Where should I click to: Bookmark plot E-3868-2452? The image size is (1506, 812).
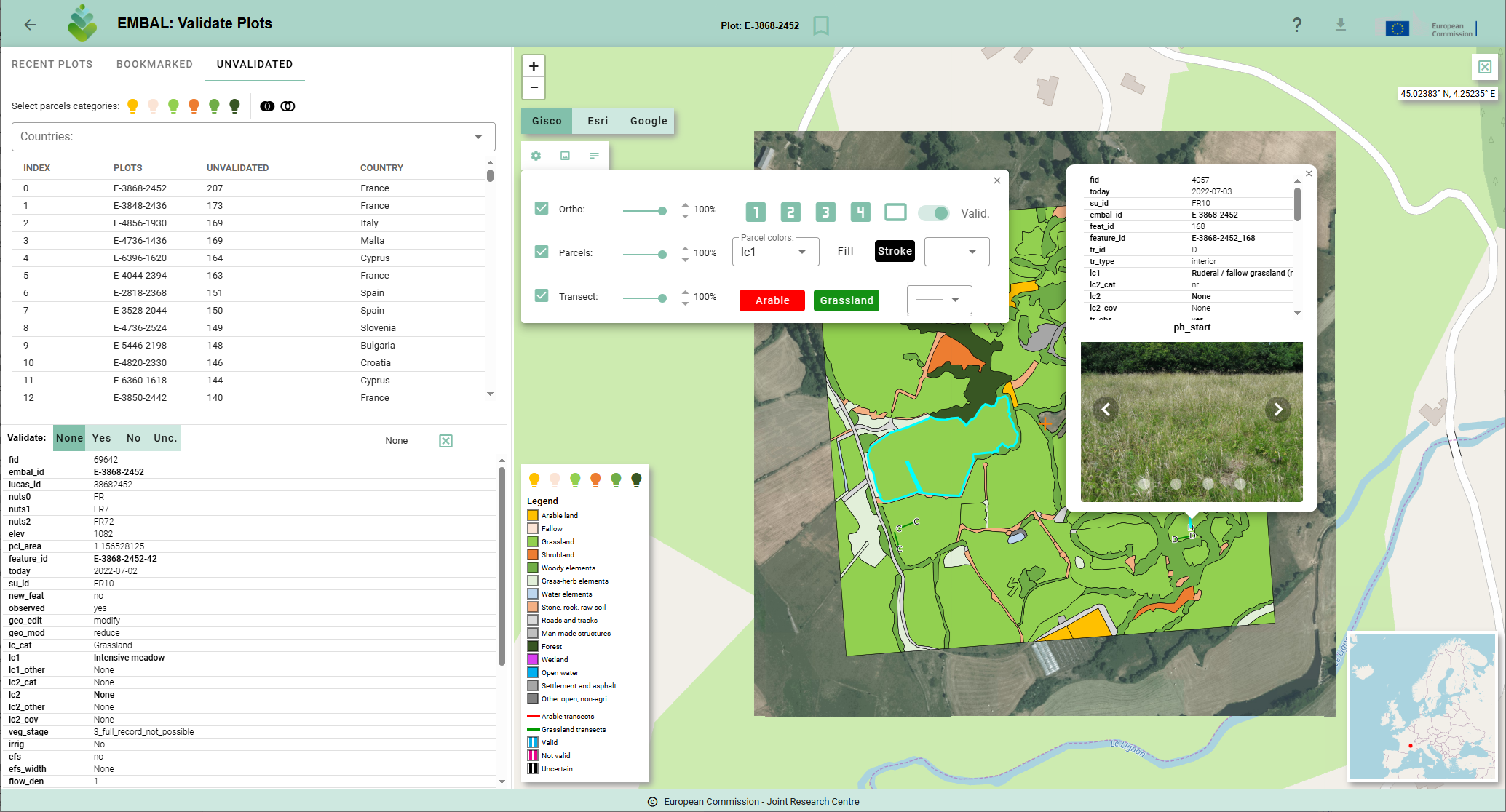click(x=821, y=25)
